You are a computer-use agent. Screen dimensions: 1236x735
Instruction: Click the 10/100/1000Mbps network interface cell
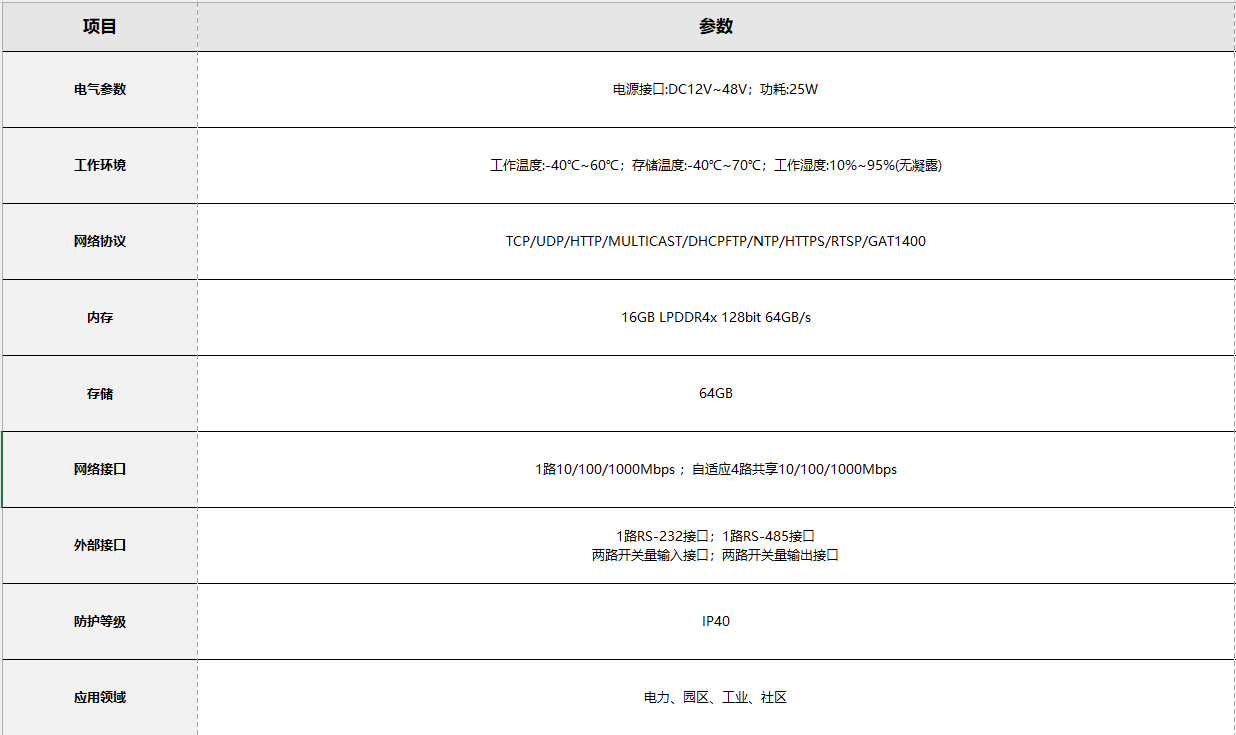click(715, 469)
